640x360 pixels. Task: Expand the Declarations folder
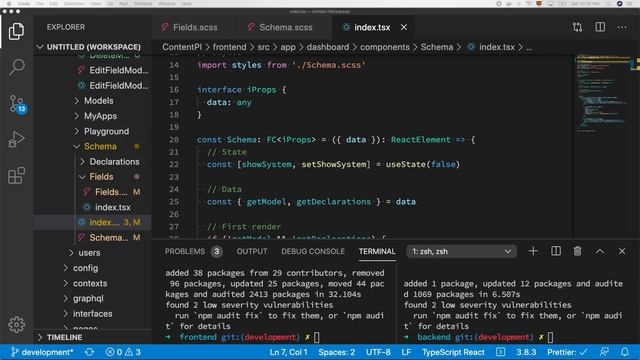click(114, 162)
